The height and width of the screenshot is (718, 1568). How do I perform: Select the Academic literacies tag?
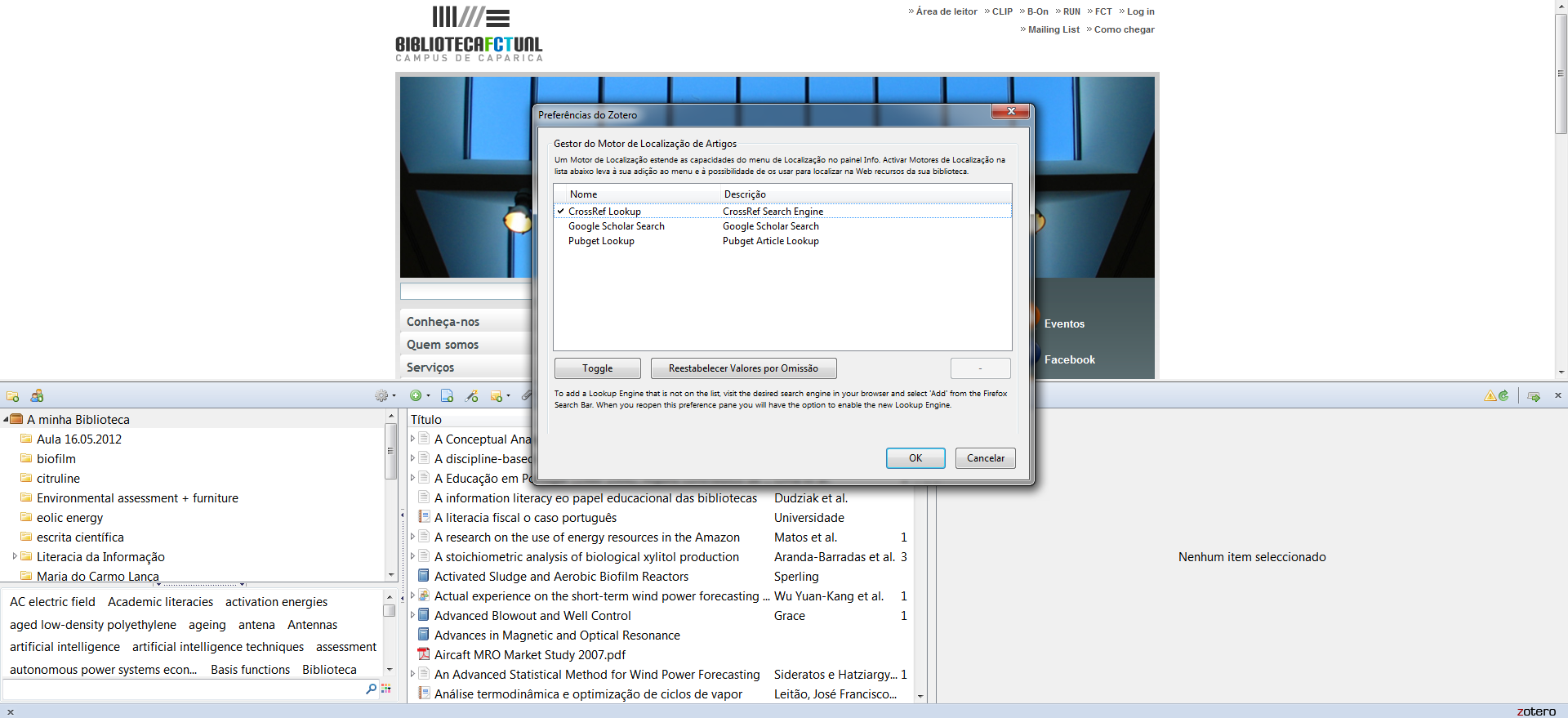tap(160, 602)
